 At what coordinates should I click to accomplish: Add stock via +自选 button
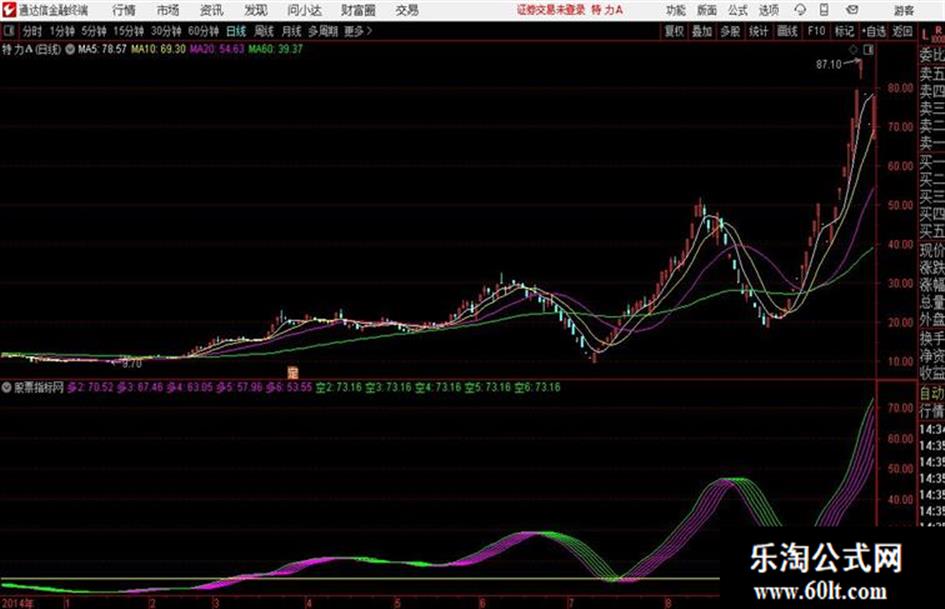[x=874, y=31]
